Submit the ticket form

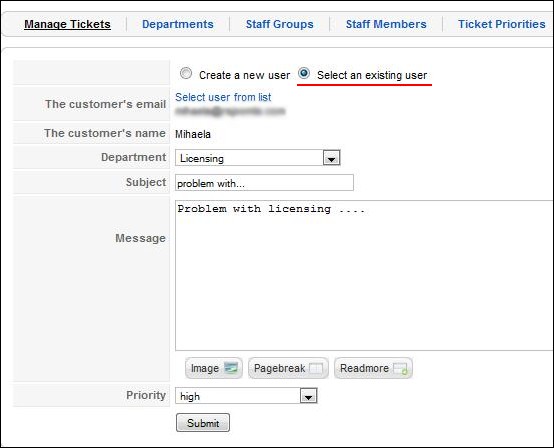[x=203, y=423]
